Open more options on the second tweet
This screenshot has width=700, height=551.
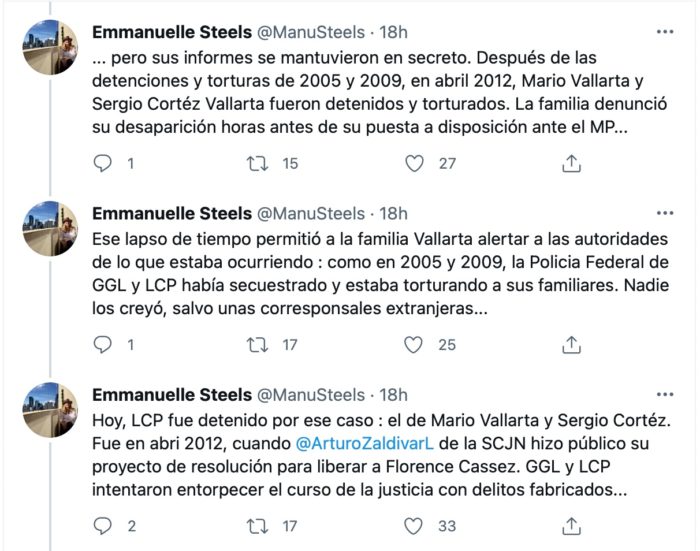(x=664, y=213)
